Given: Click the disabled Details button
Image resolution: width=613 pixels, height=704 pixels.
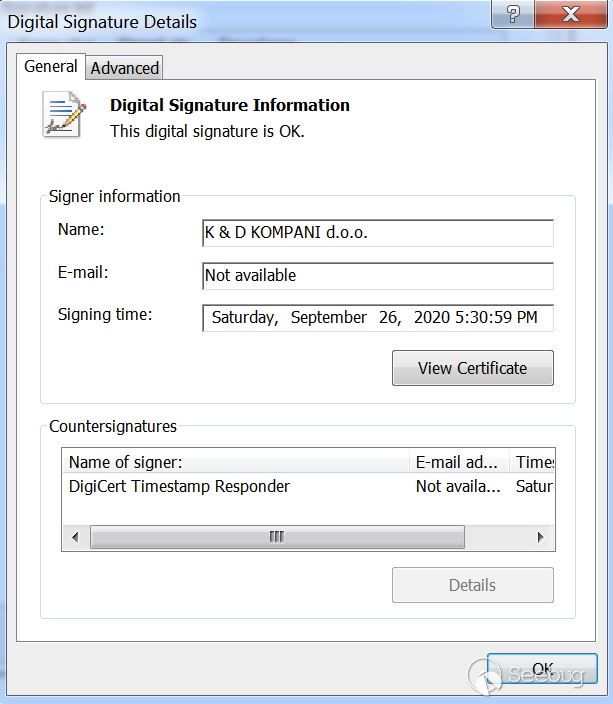Looking at the screenshot, I should [x=472, y=585].
